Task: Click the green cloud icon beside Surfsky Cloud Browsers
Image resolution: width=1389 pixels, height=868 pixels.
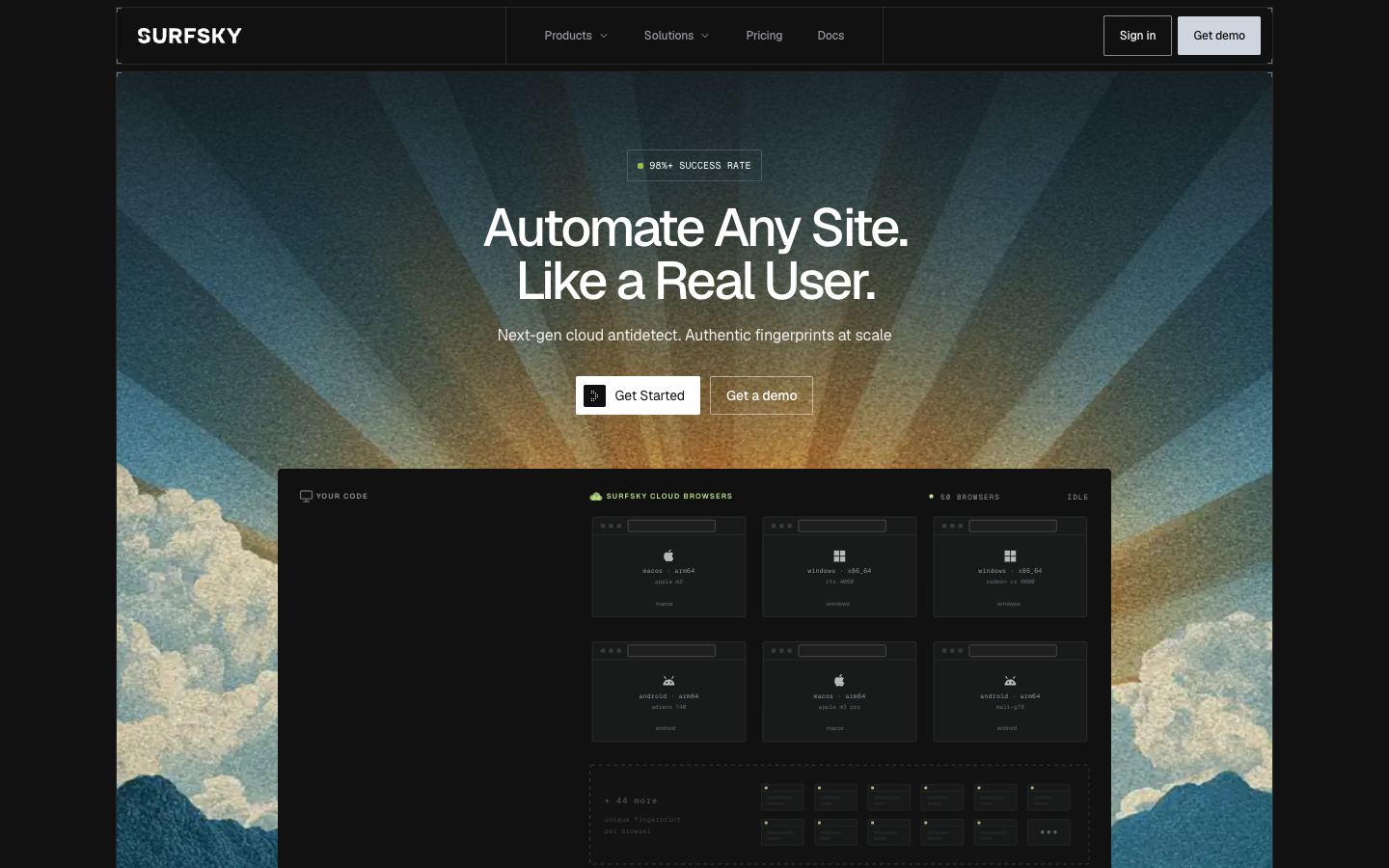Action: pos(596,496)
